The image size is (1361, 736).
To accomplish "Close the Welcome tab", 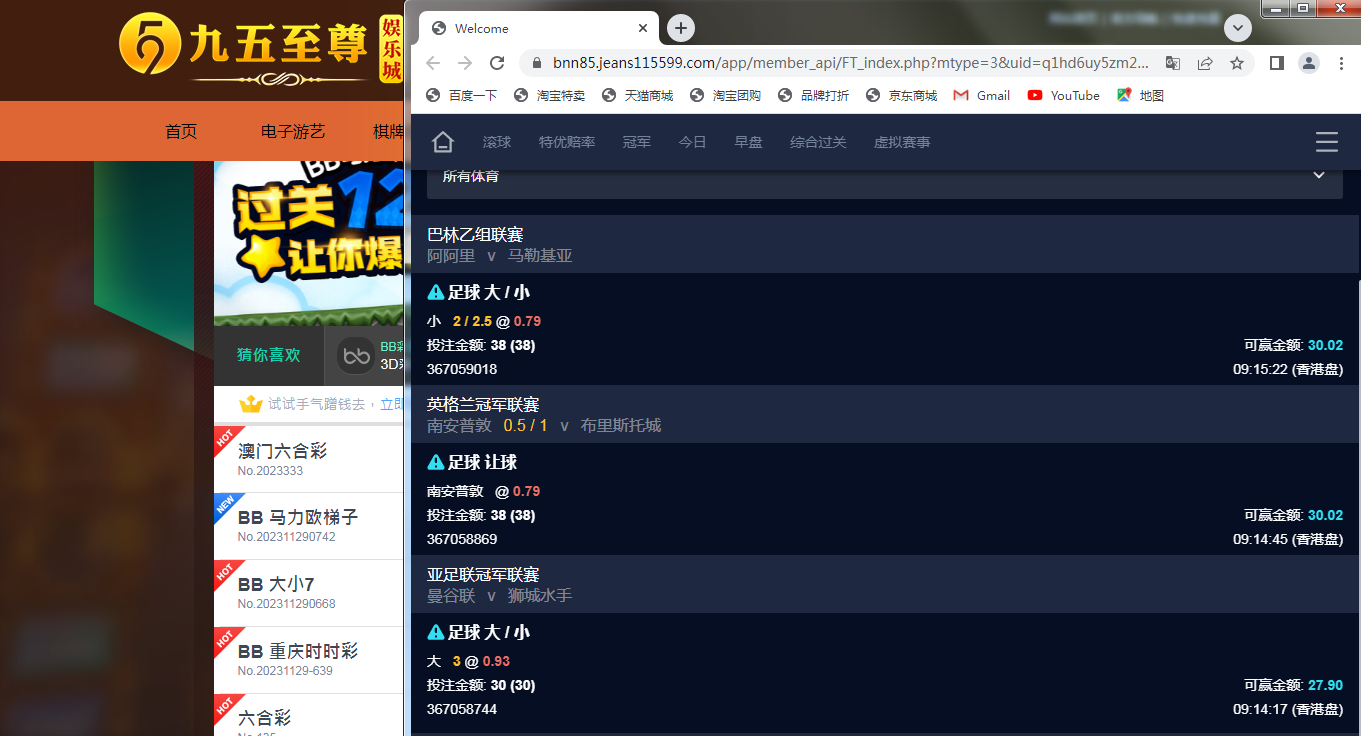I will pyautogui.click(x=645, y=28).
